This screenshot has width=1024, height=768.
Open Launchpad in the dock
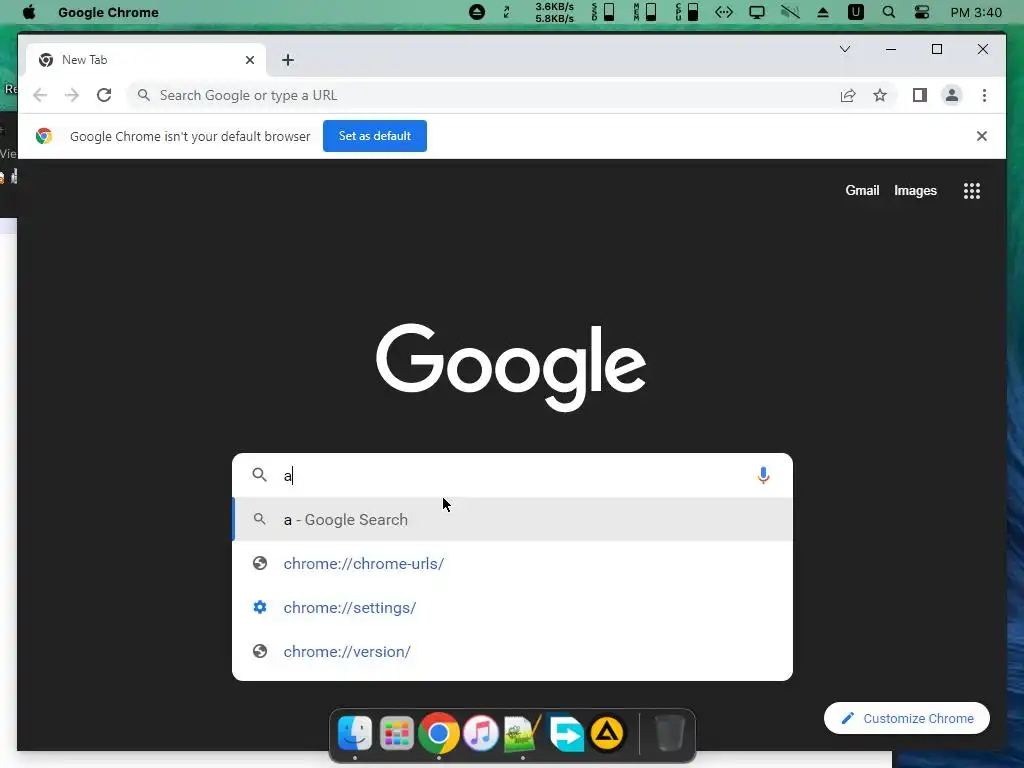pos(396,733)
